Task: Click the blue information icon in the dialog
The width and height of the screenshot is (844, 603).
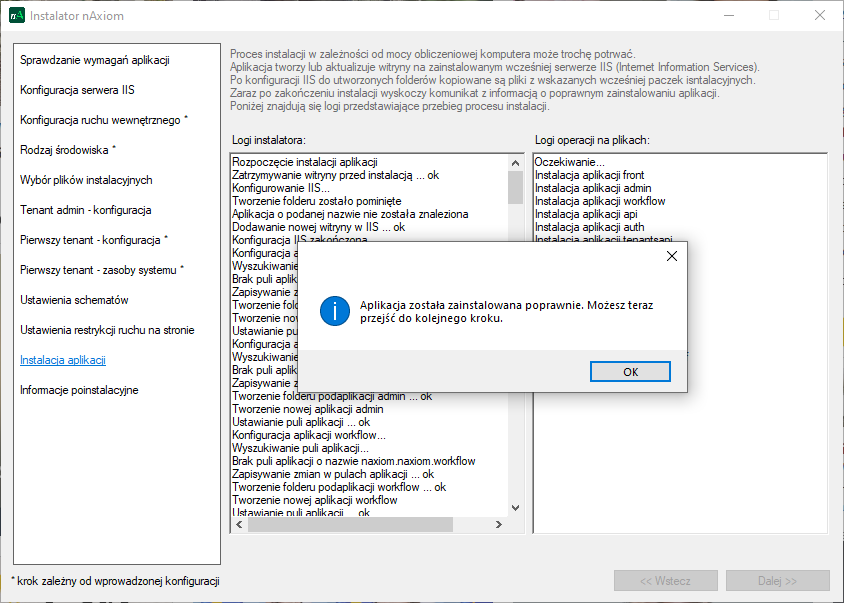Action: point(335,311)
